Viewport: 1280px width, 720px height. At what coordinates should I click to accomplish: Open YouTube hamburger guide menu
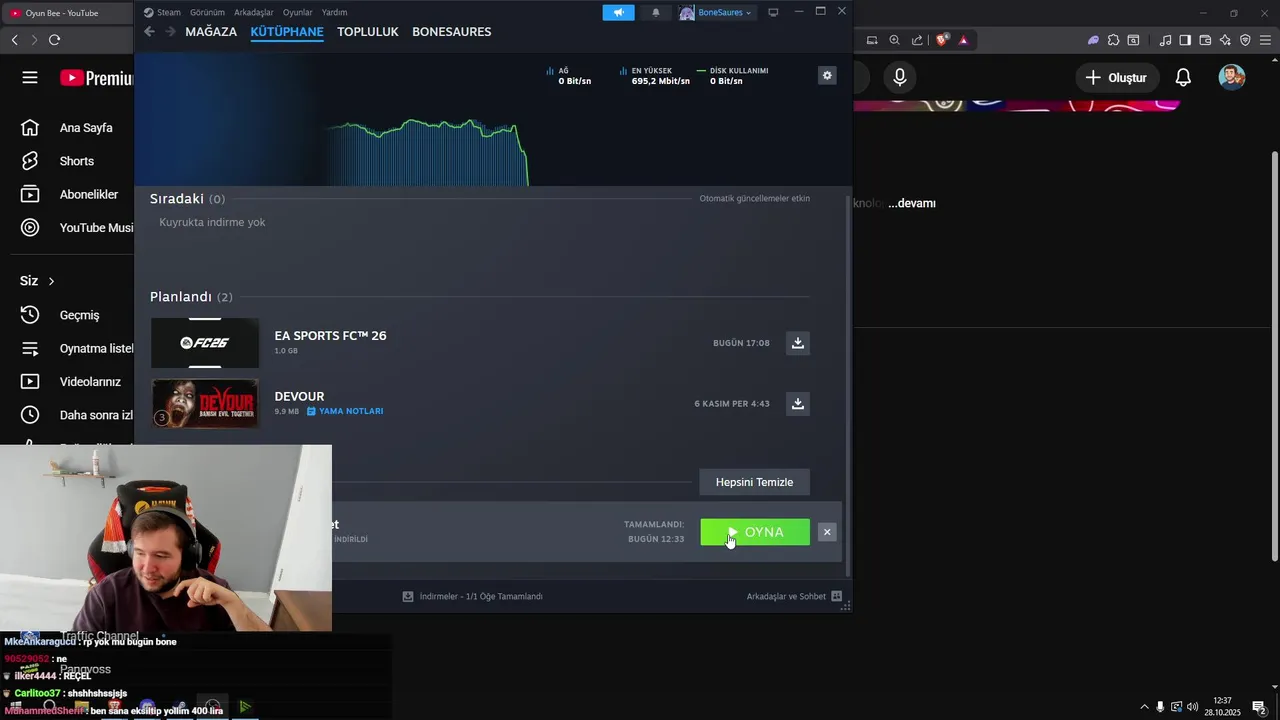pyautogui.click(x=30, y=78)
